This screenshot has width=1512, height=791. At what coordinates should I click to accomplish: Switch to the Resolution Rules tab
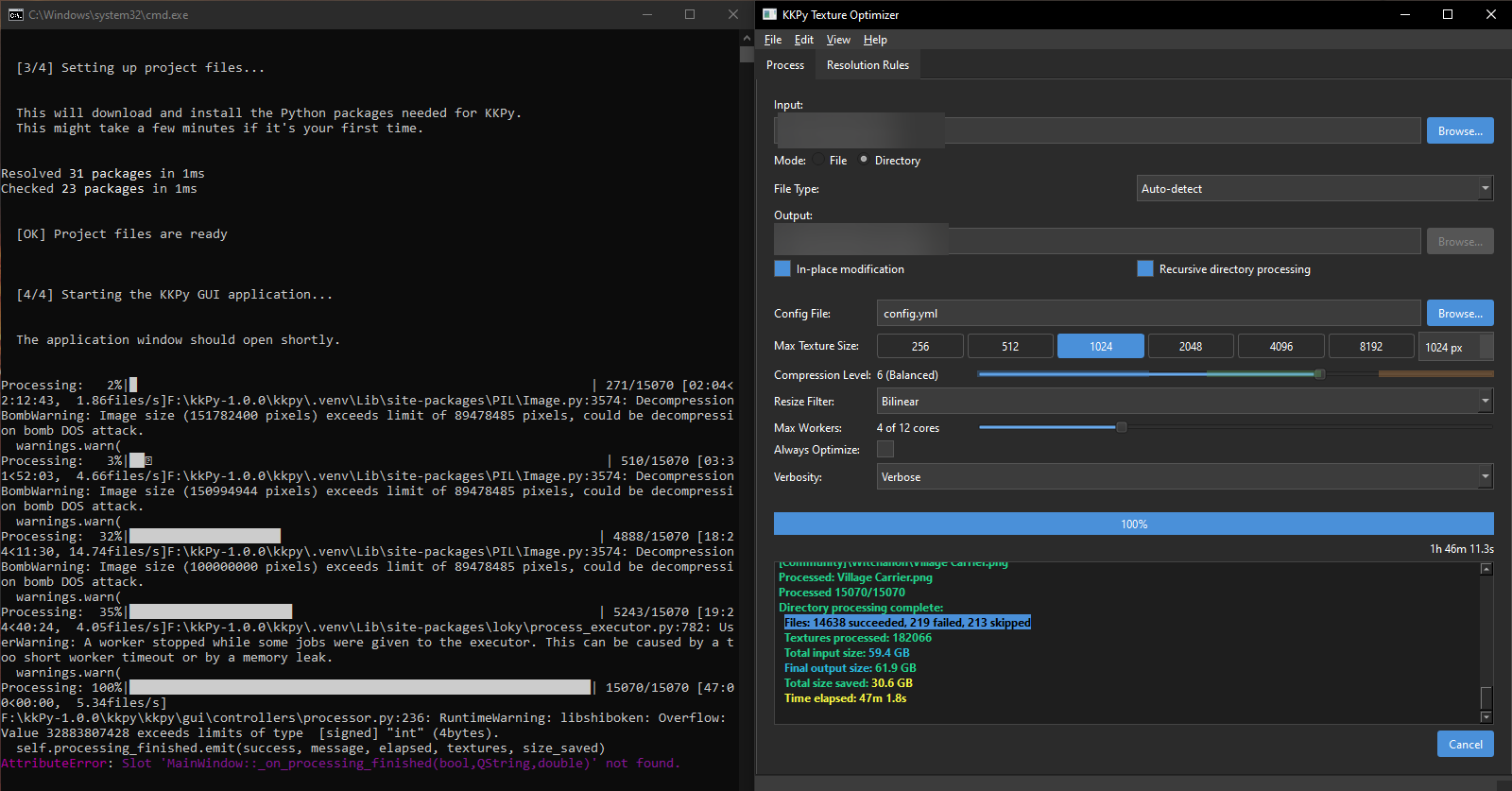tap(868, 65)
